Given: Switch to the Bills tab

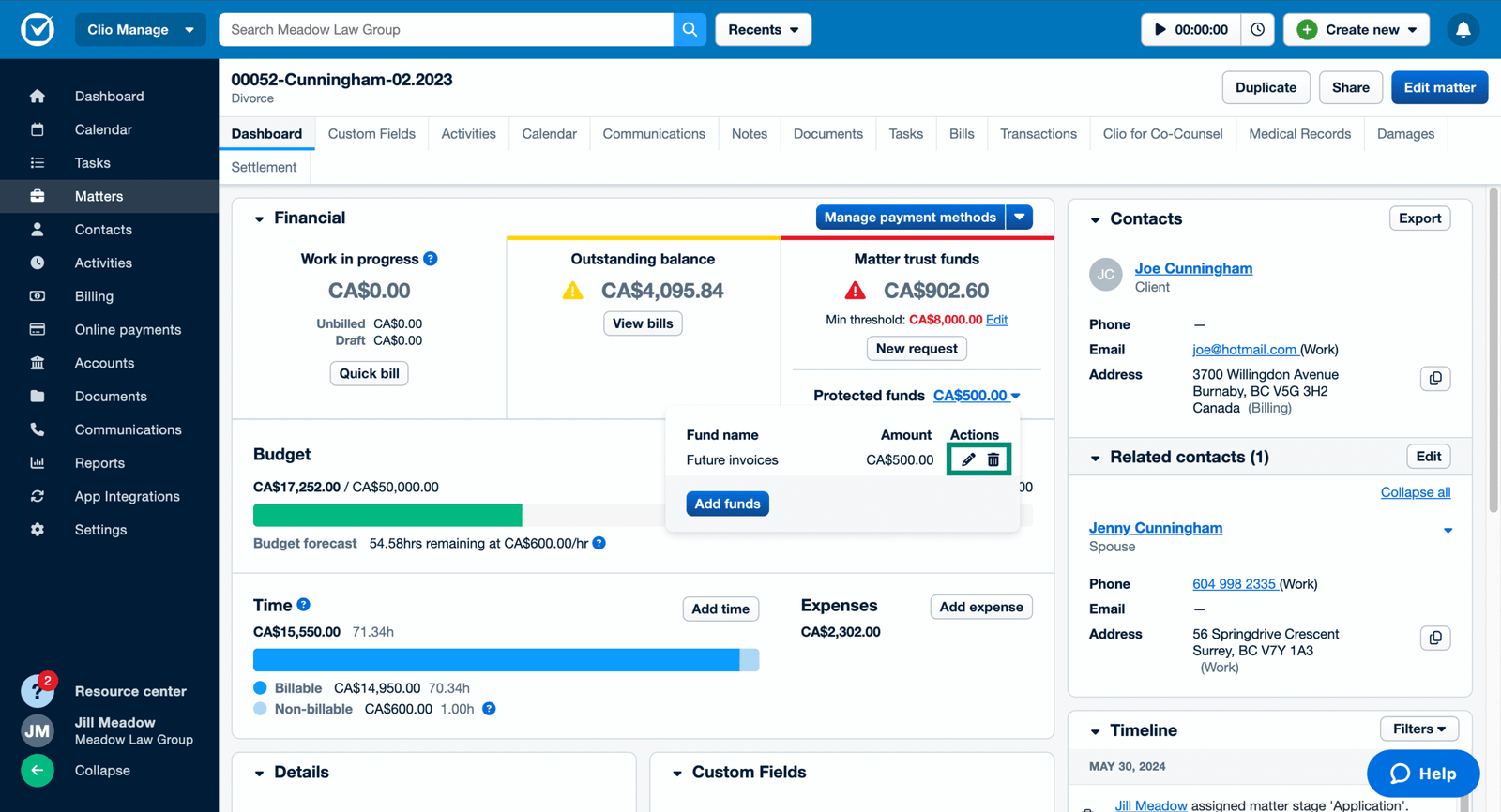Looking at the screenshot, I should 962,133.
